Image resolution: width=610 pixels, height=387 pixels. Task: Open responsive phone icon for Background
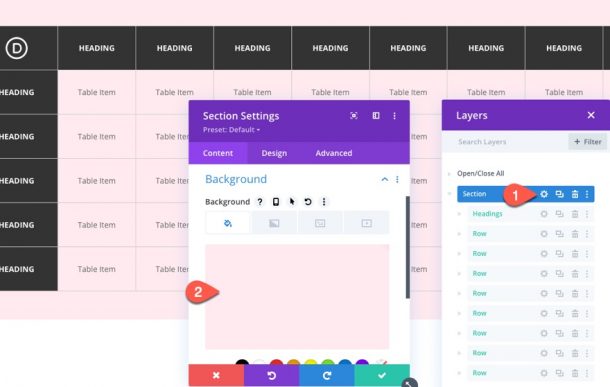(x=276, y=201)
